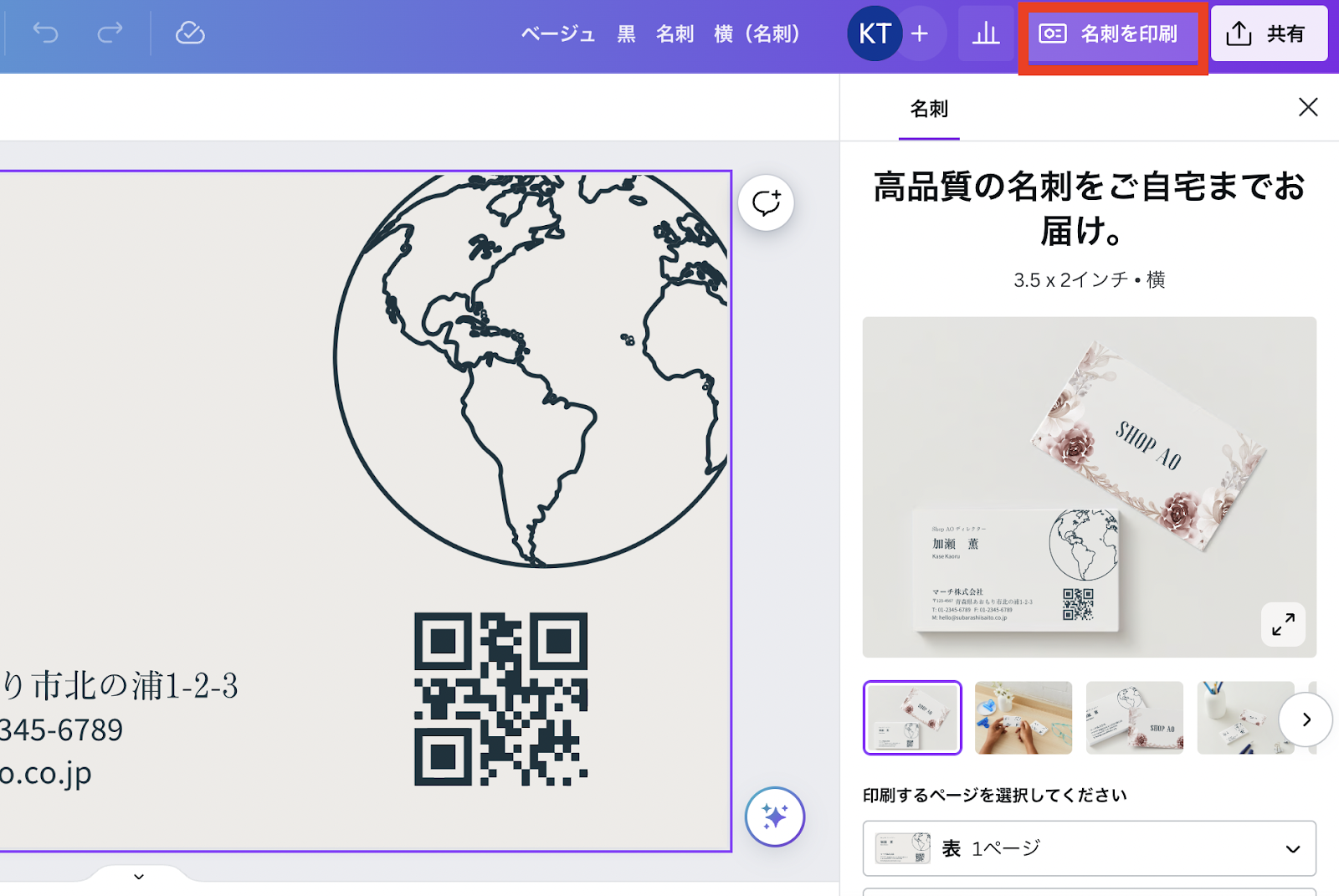
Task: Click the undo arrow icon
Action: (45, 33)
